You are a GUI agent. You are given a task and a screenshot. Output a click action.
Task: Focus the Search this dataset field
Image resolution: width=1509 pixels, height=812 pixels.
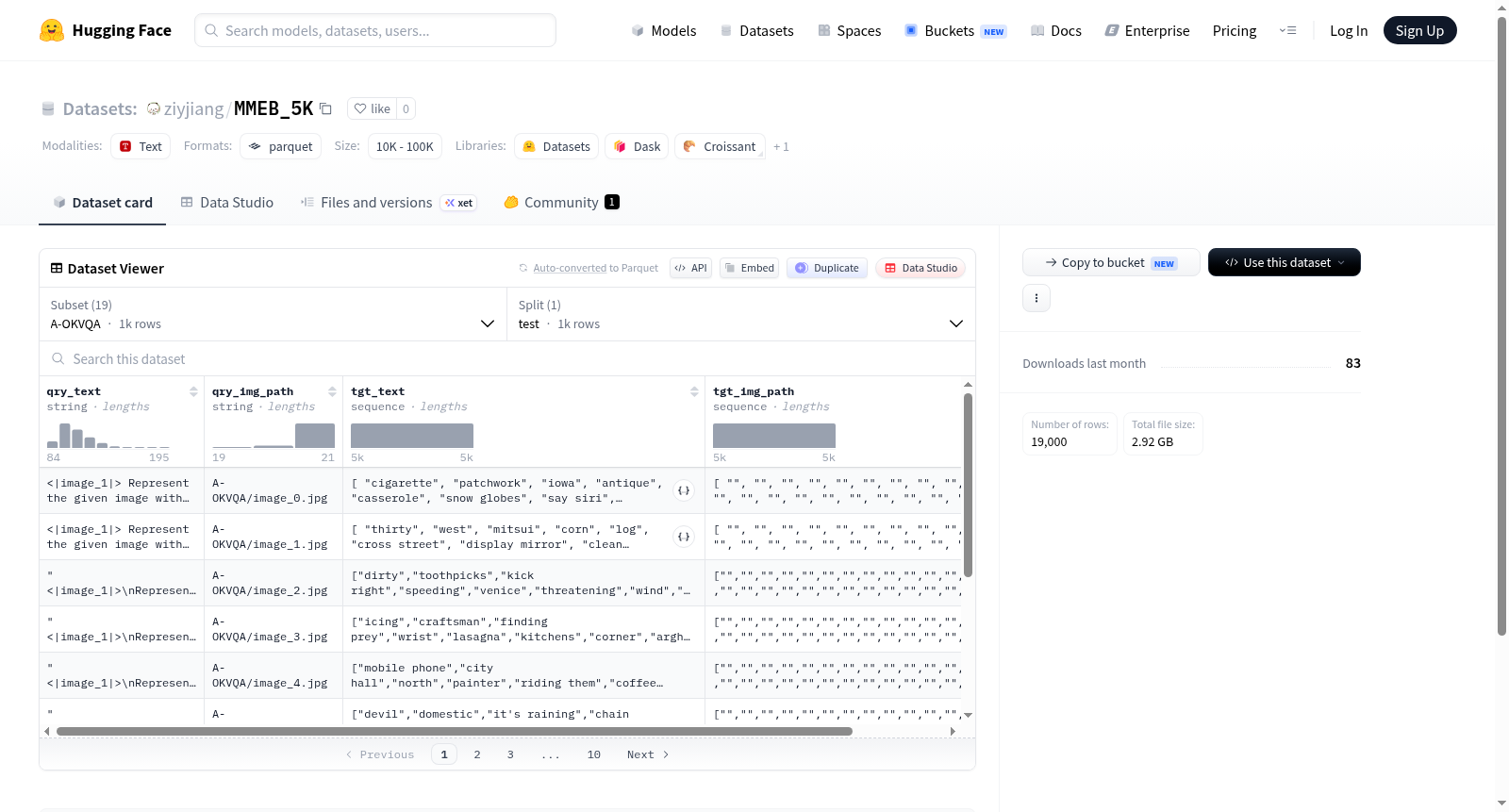(507, 358)
